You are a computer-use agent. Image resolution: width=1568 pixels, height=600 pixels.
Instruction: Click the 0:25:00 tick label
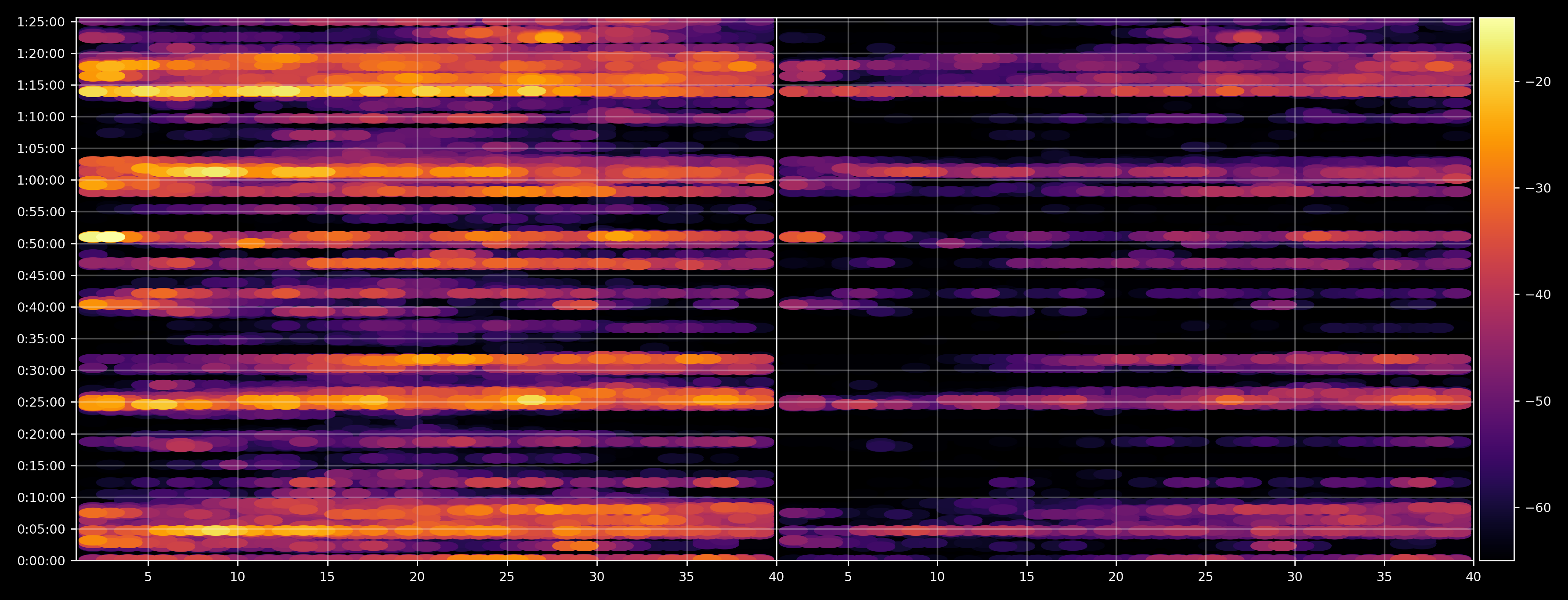(x=41, y=403)
